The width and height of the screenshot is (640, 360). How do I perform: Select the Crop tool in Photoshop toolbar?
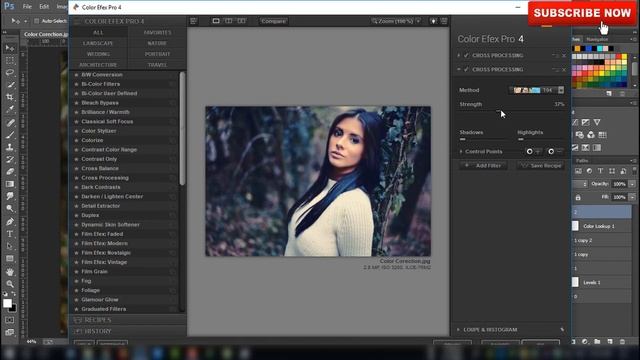pos(10,97)
